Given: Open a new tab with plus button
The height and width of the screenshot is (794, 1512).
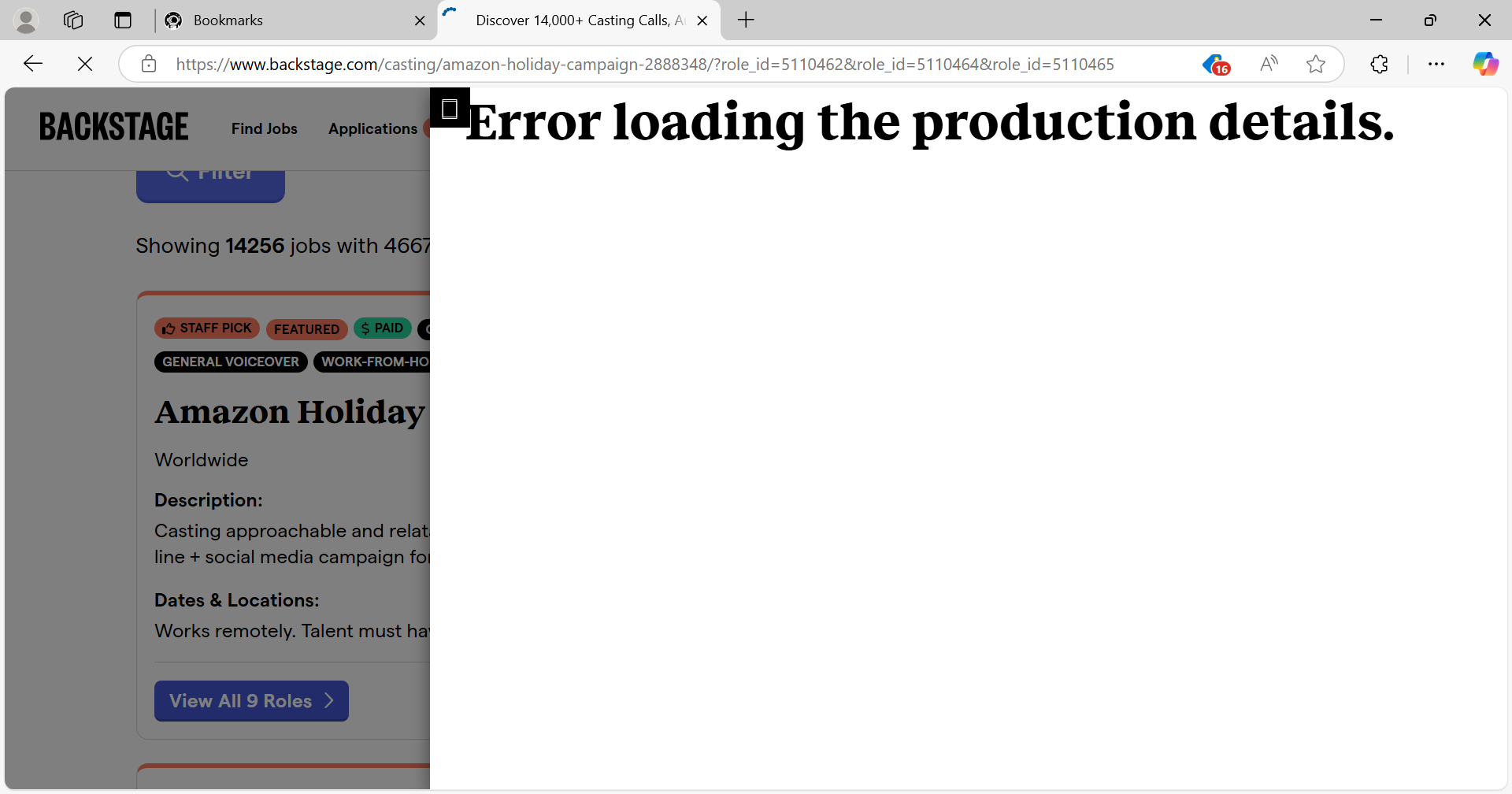Looking at the screenshot, I should click(746, 20).
